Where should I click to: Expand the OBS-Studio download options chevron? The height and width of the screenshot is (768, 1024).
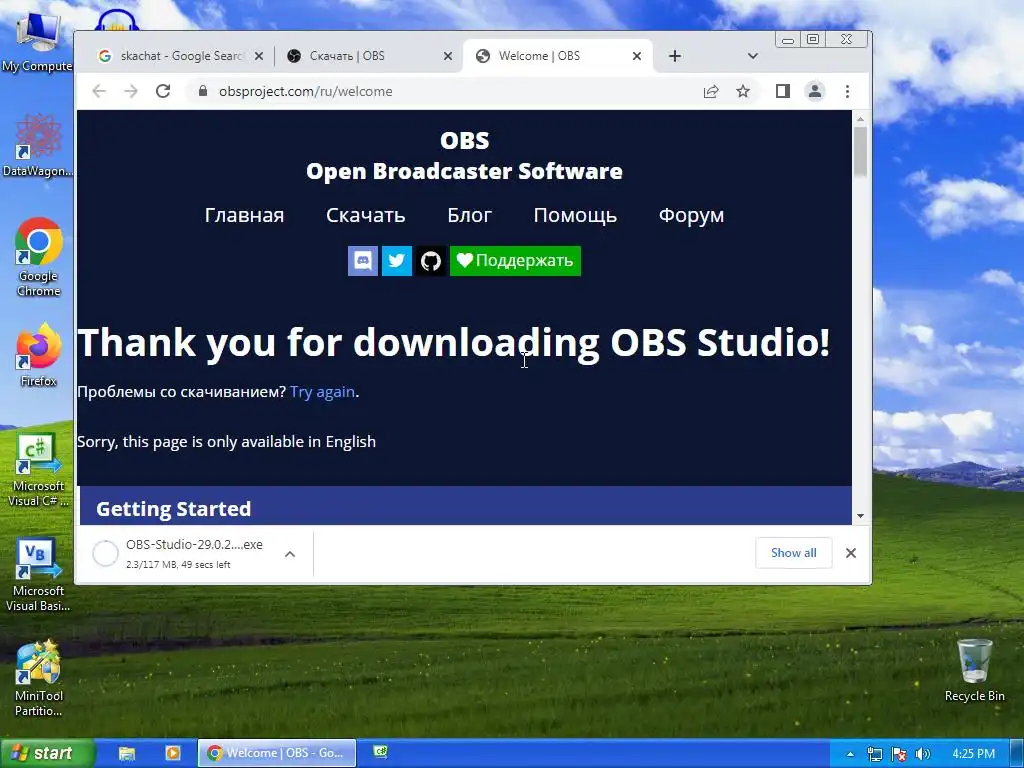point(290,554)
